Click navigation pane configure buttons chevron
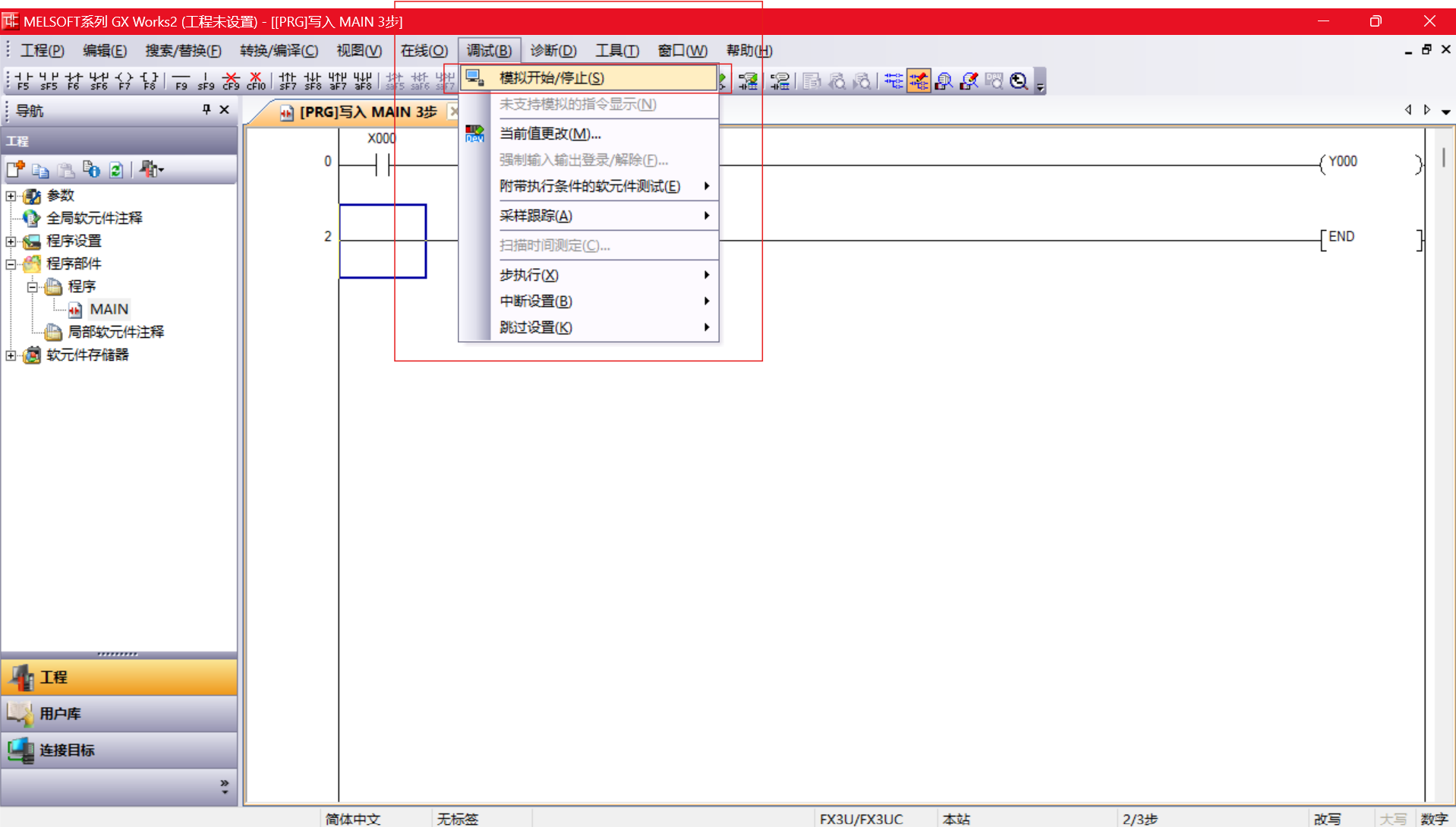 pos(225,787)
